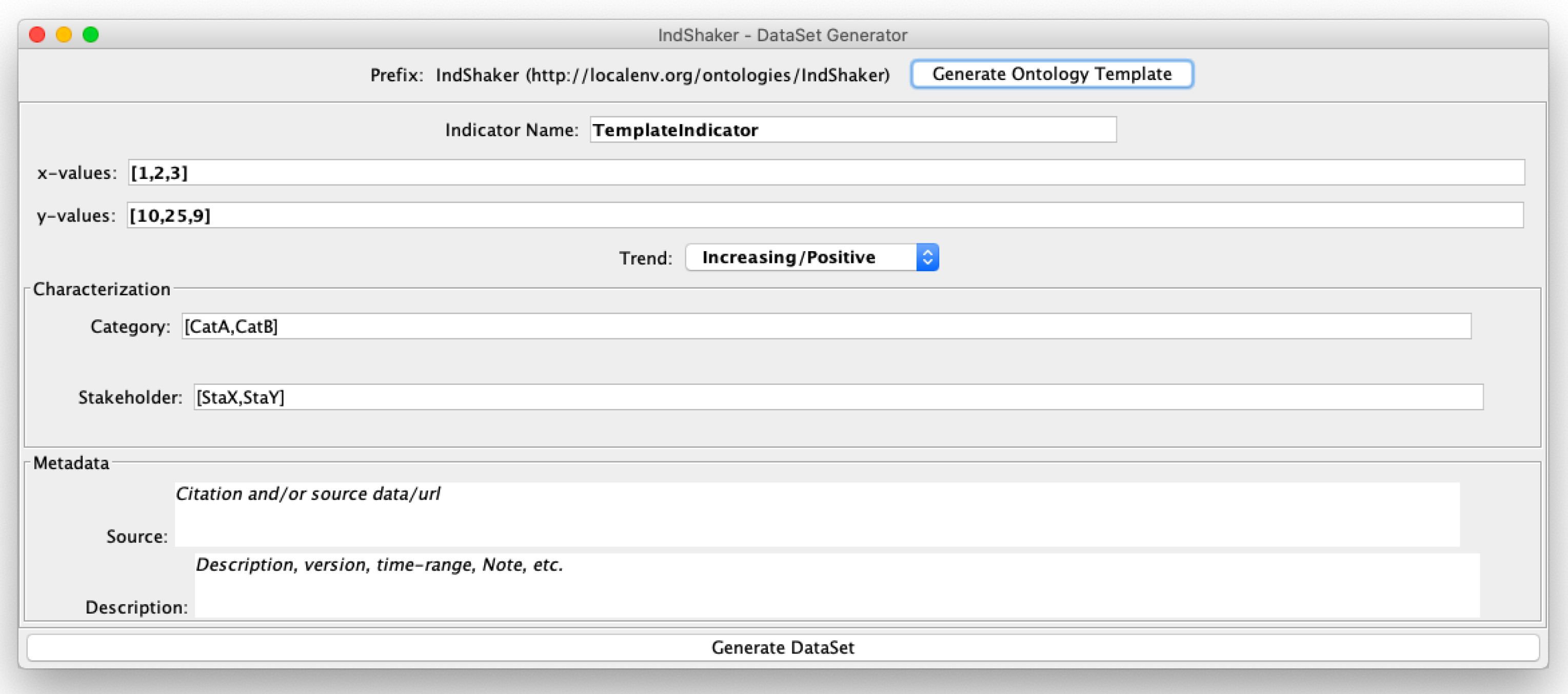Click inside the Source citation text area

pyautogui.click(x=816, y=514)
